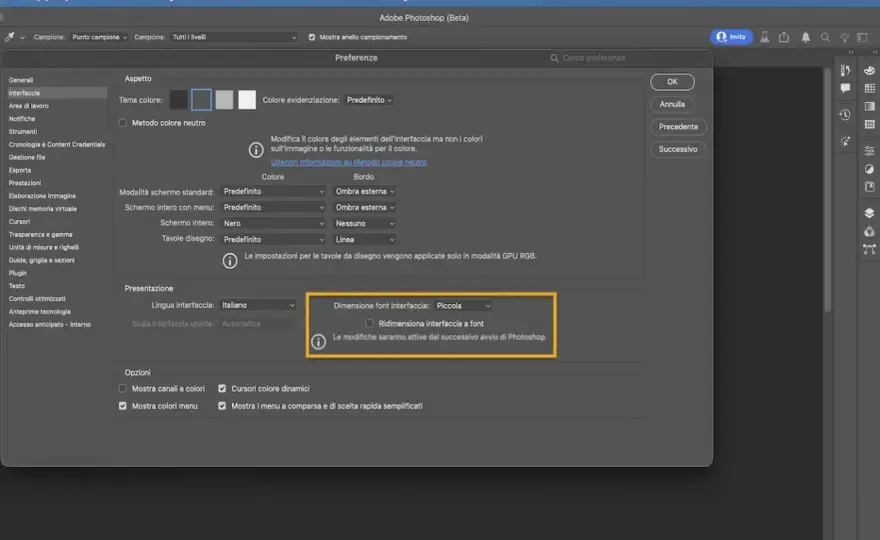Open Schermo intero con menu color dropdown

click(x=273, y=207)
